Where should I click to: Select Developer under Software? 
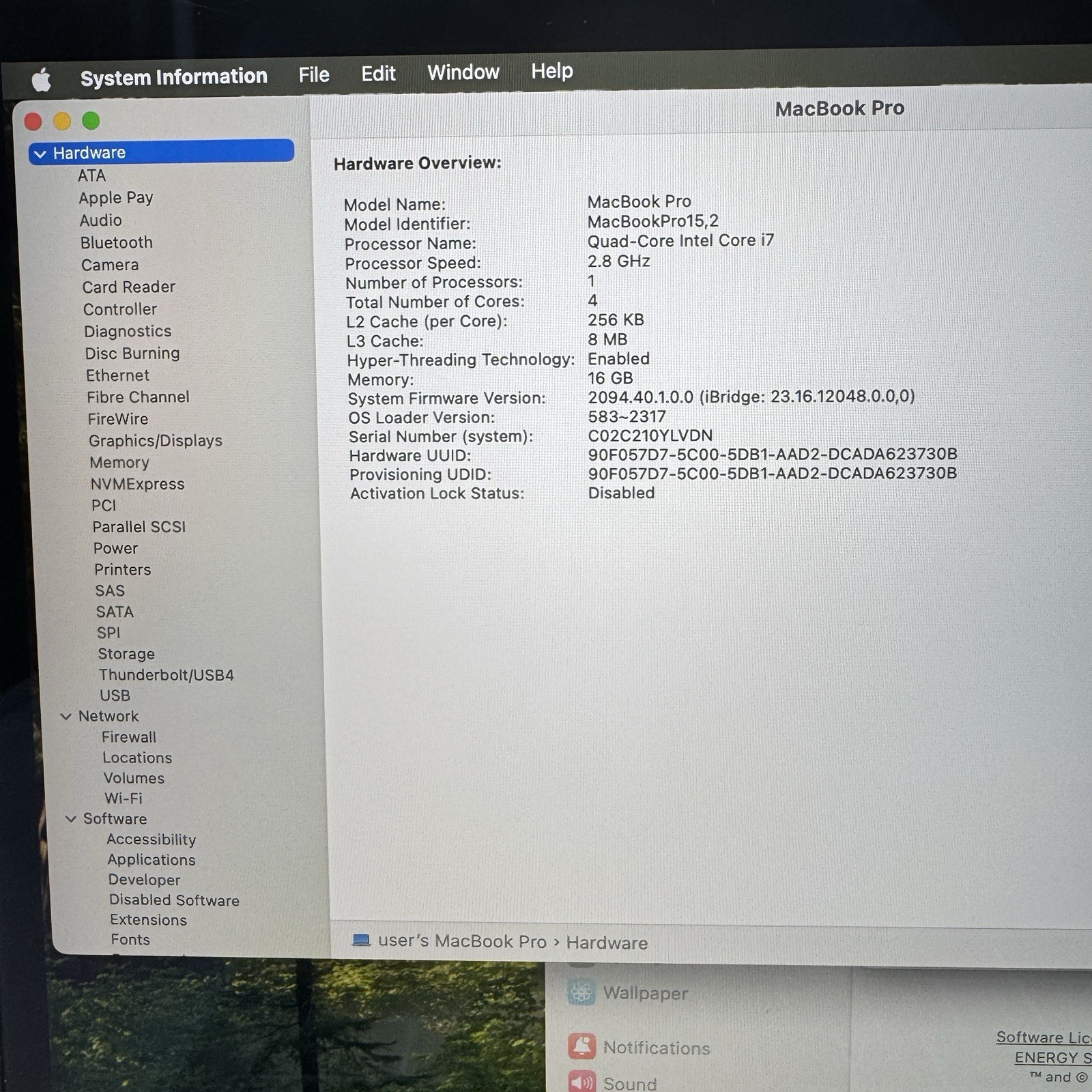point(145,880)
